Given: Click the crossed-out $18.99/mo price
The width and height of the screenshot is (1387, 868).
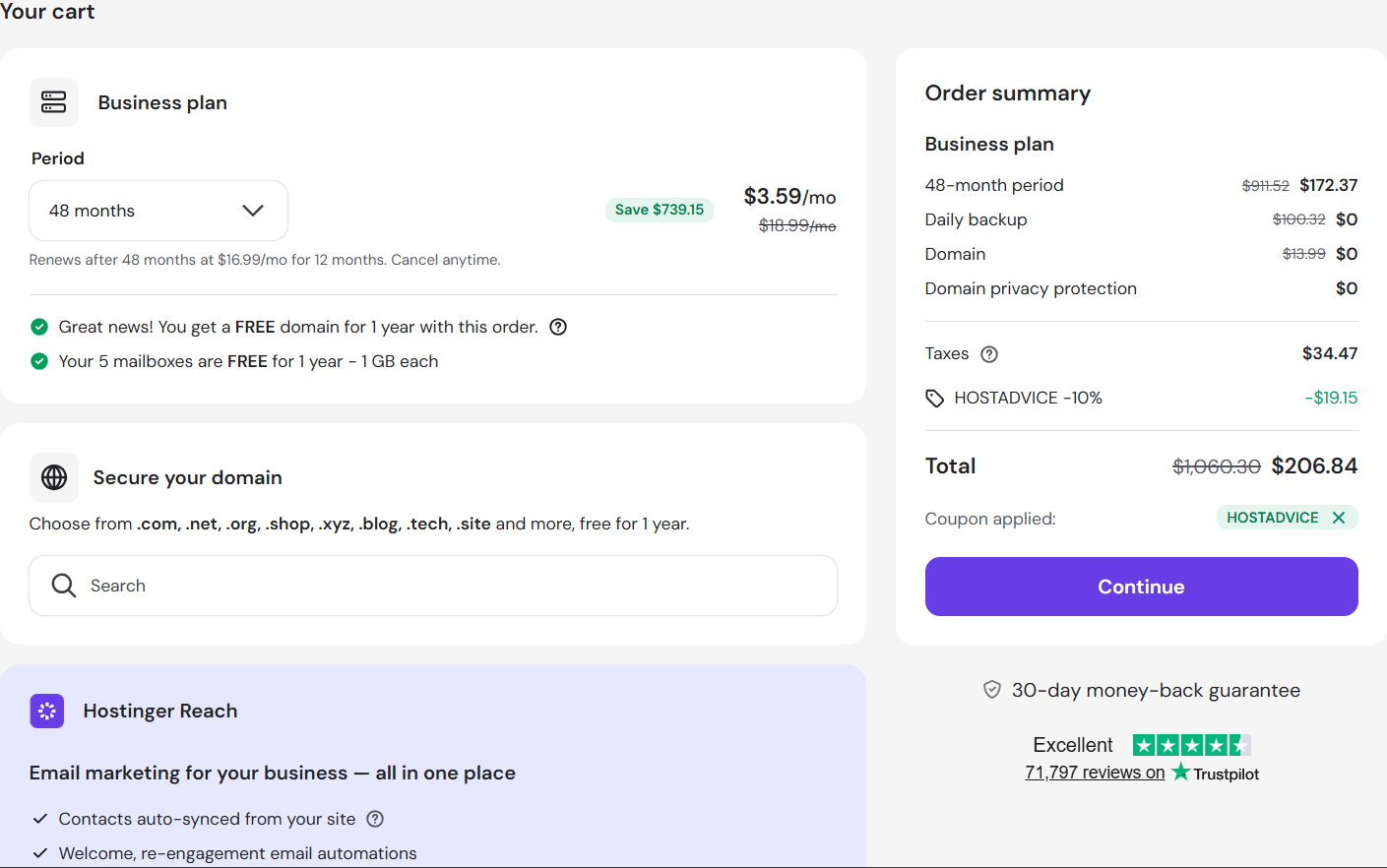Looking at the screenshot, I should (x=797, y=226).
